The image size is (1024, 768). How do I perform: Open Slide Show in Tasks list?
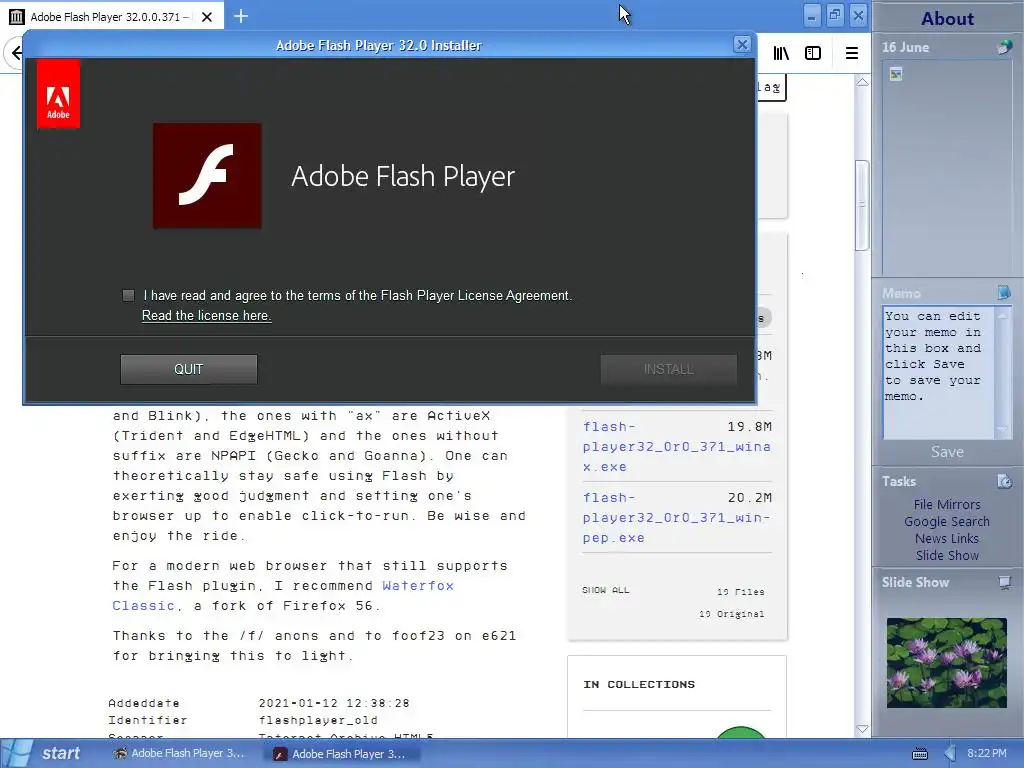click(947, 556)
